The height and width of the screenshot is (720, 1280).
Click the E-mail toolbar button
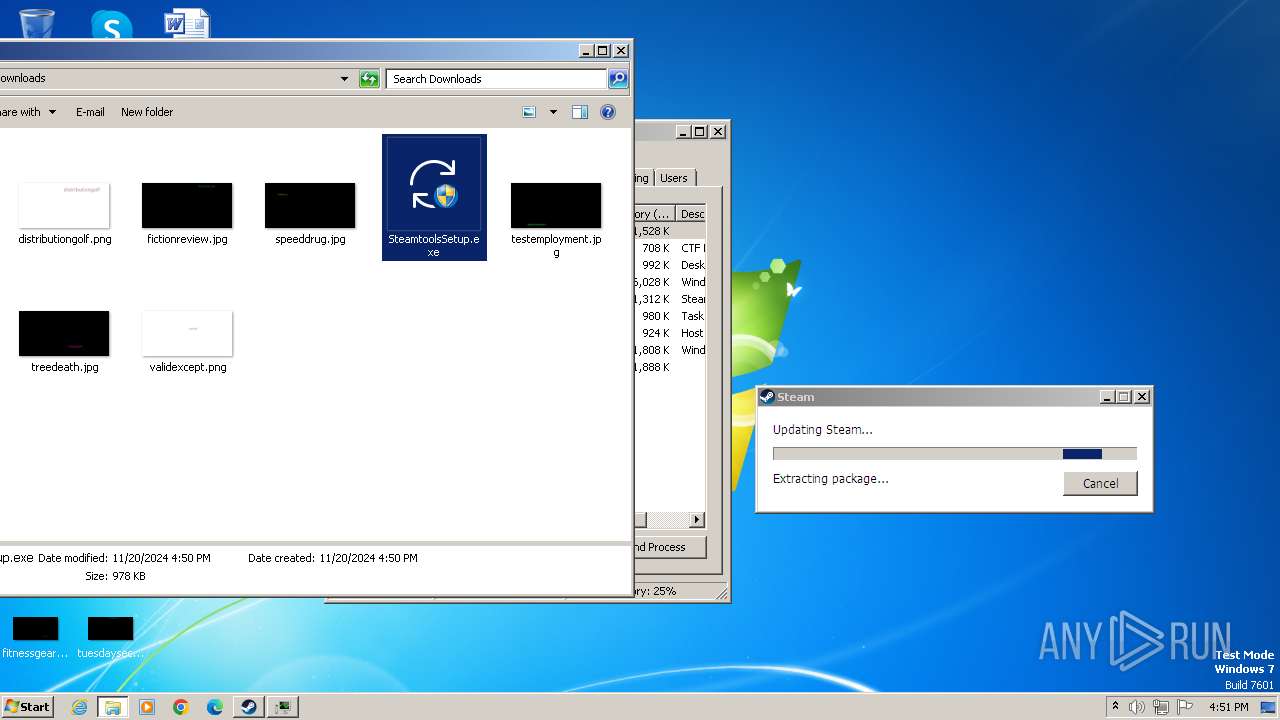click(90, 112)
